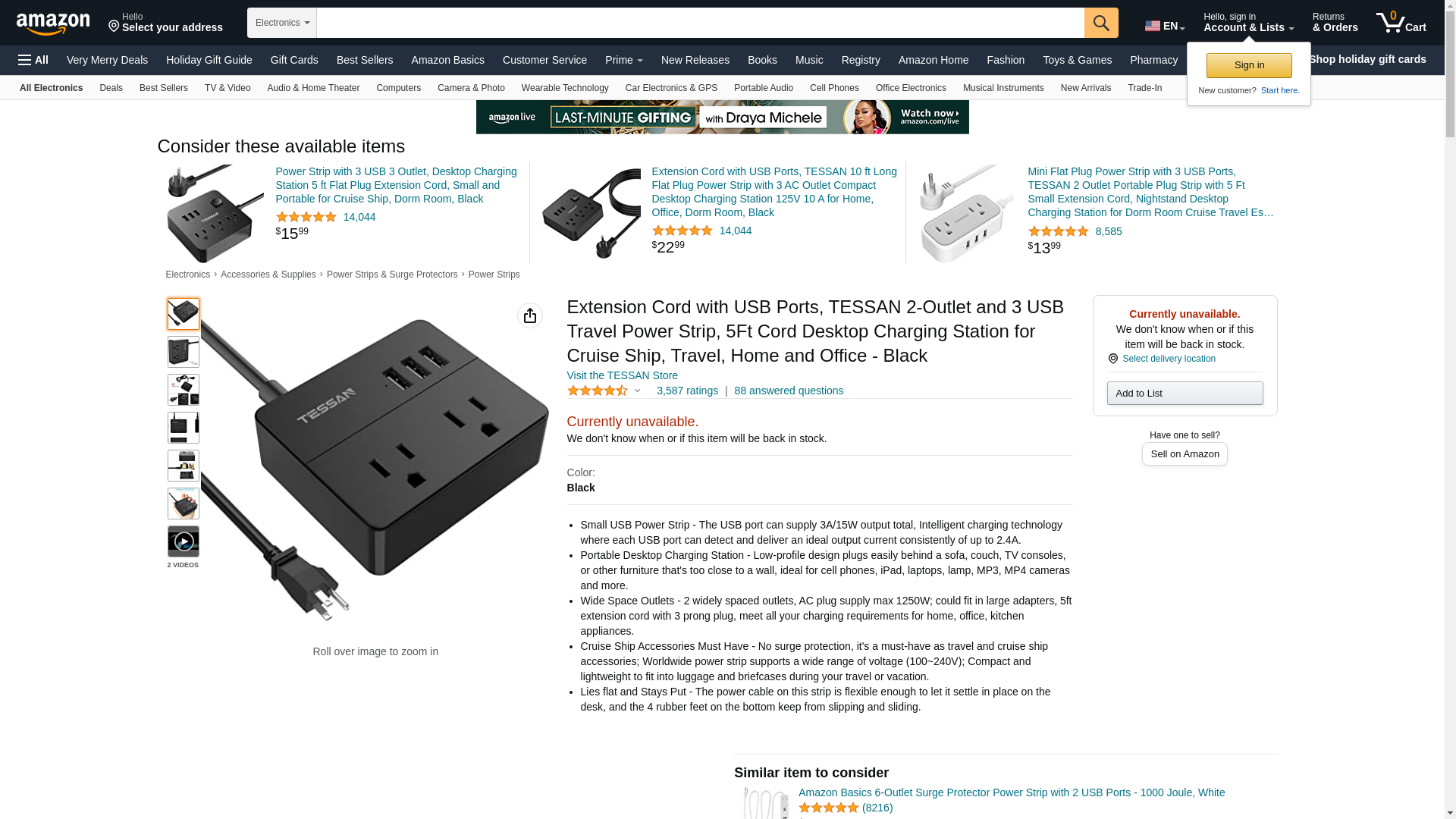This screenshot has height=819, width=1456.
Task: Open the Power Strips breadcrumb link
Action: (494, 275)
